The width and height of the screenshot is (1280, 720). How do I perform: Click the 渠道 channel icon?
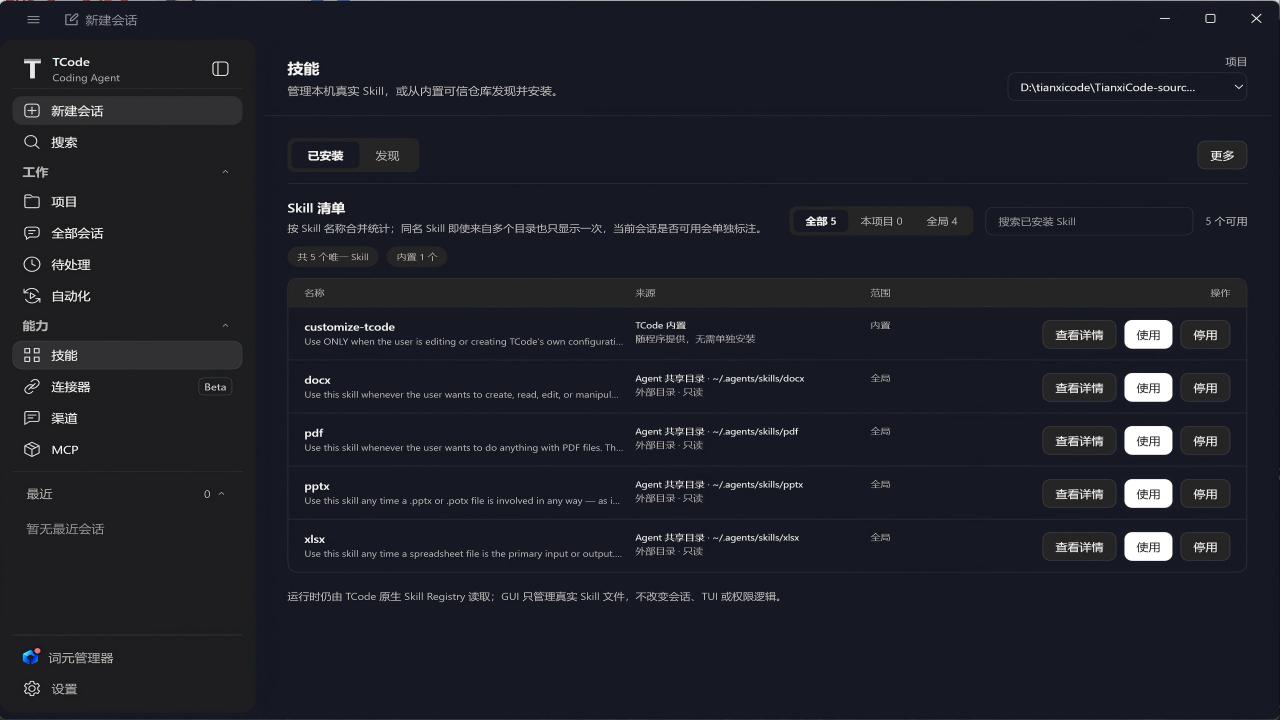click(32, 418)
